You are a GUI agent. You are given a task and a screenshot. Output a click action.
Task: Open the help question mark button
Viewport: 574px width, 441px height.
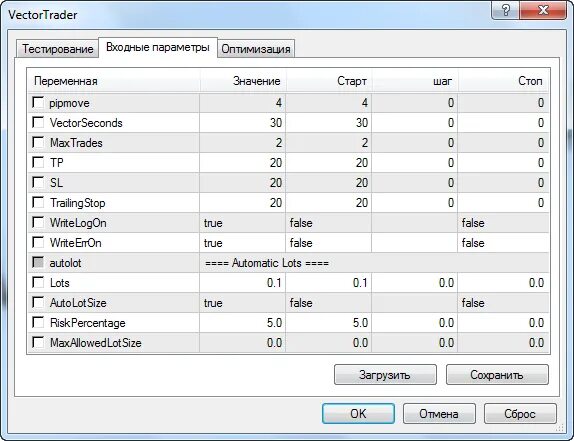tap(505, 10)
